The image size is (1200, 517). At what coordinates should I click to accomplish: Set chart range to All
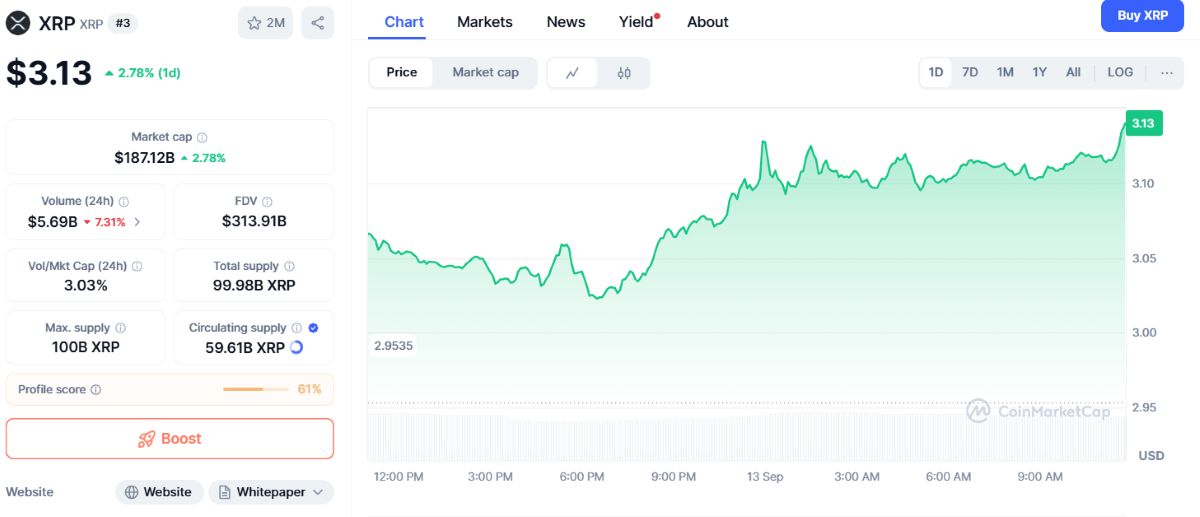(x=1073, y=72)
